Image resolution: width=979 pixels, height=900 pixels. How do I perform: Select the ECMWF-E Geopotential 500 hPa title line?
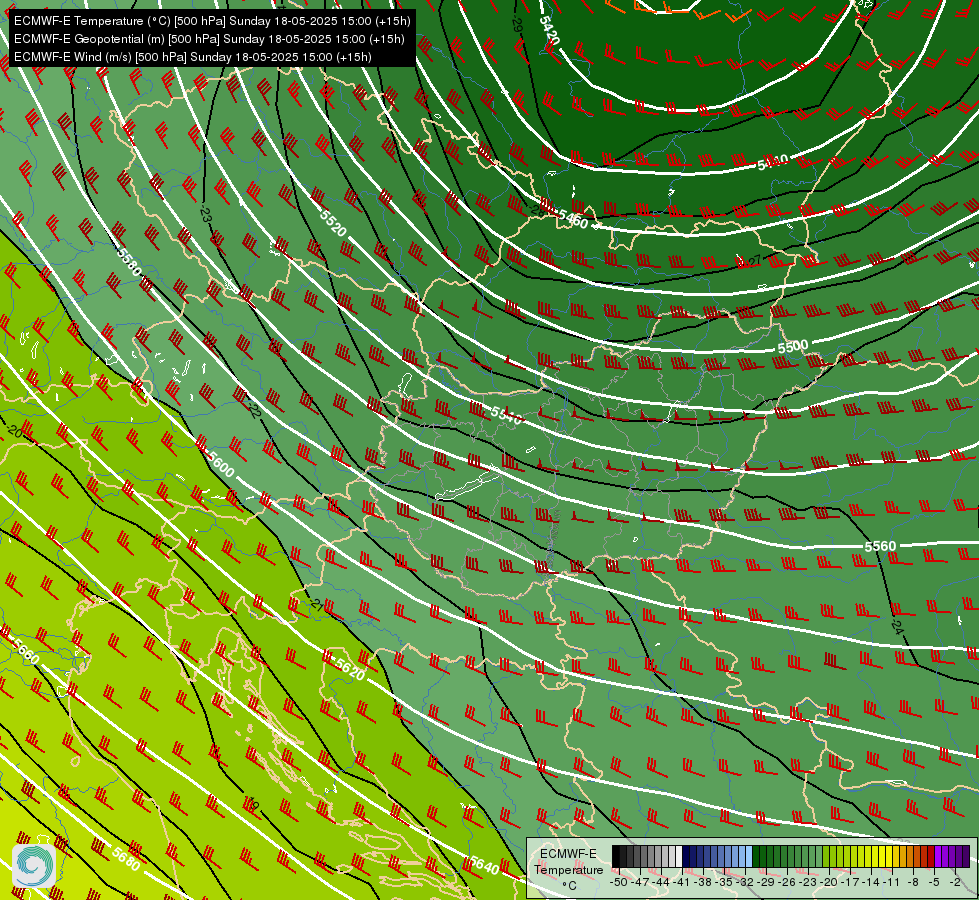[209, 39]
